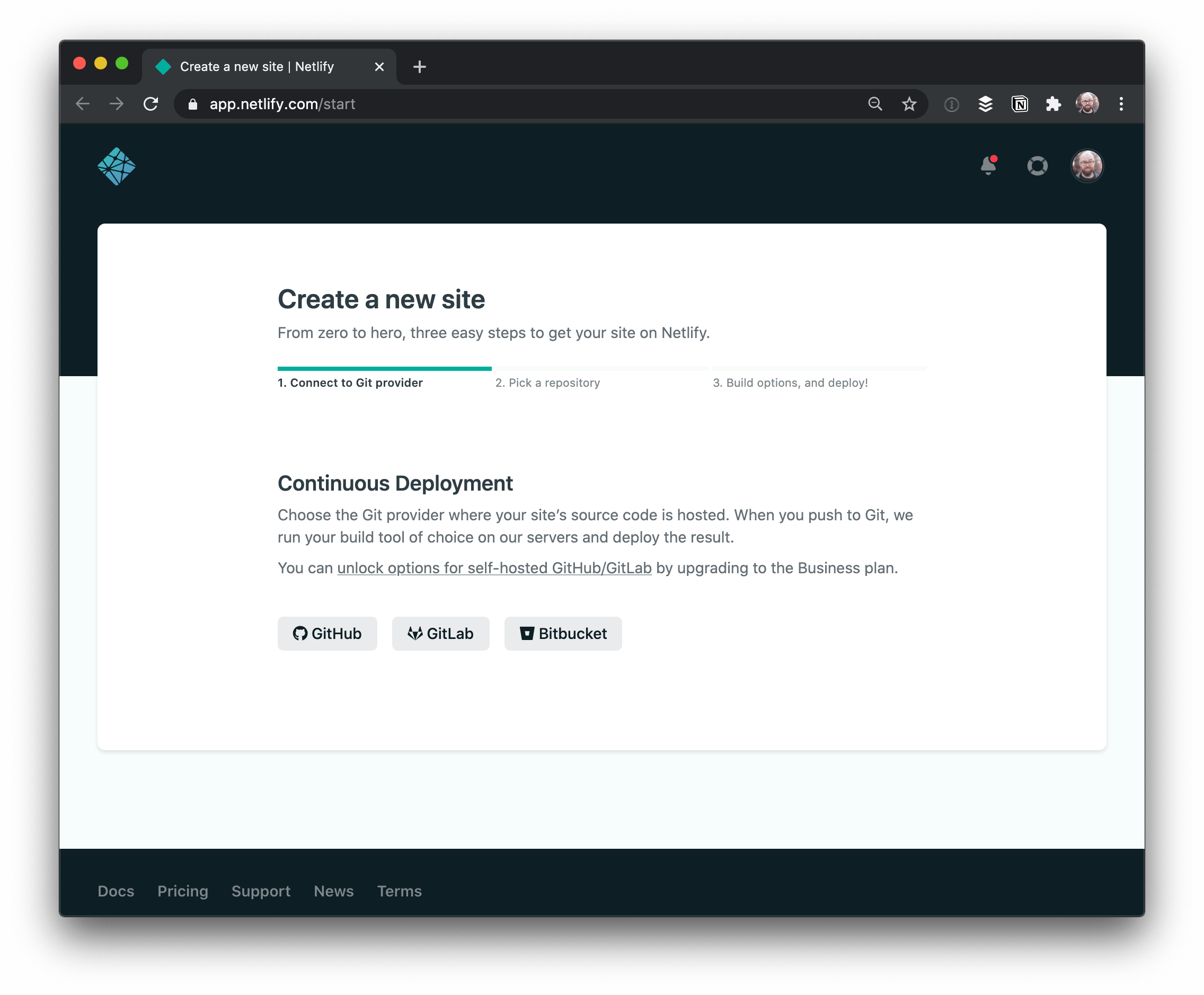Select the GitLab provider option
This screenshot has width=1204, height=995.
coord(440,632)
